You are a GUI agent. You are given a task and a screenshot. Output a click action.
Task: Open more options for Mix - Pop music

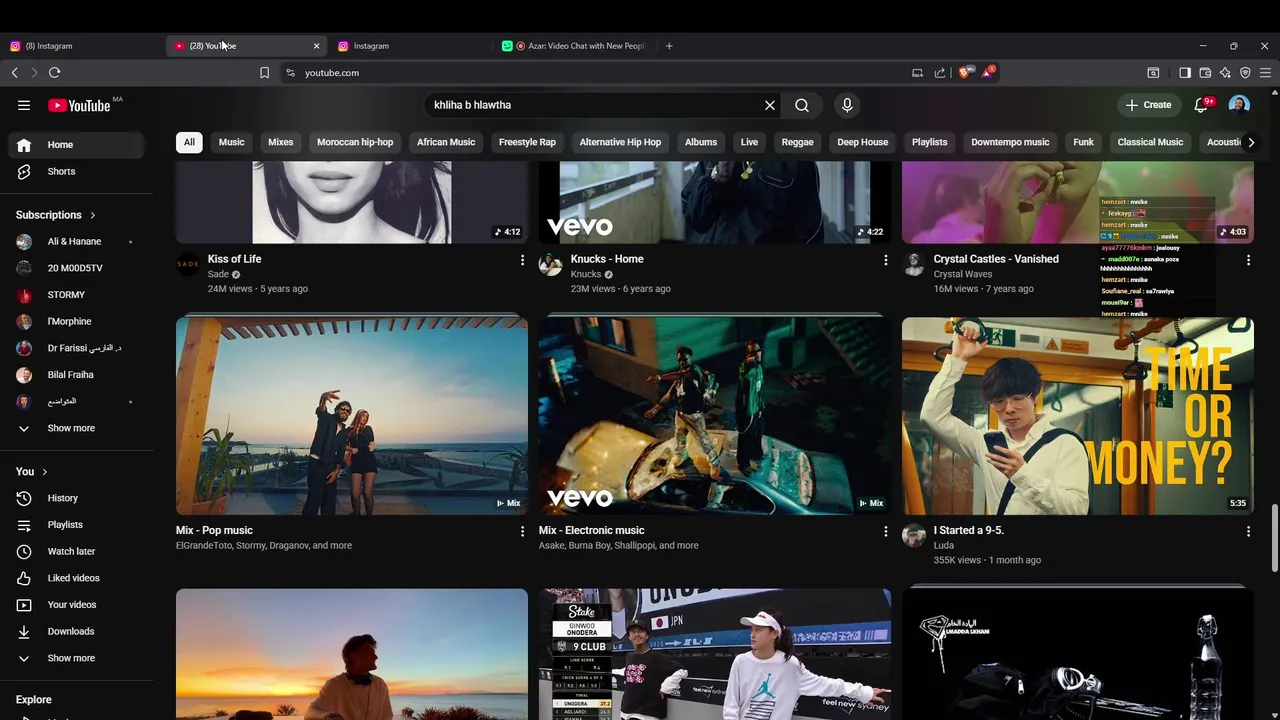(522, 531)
